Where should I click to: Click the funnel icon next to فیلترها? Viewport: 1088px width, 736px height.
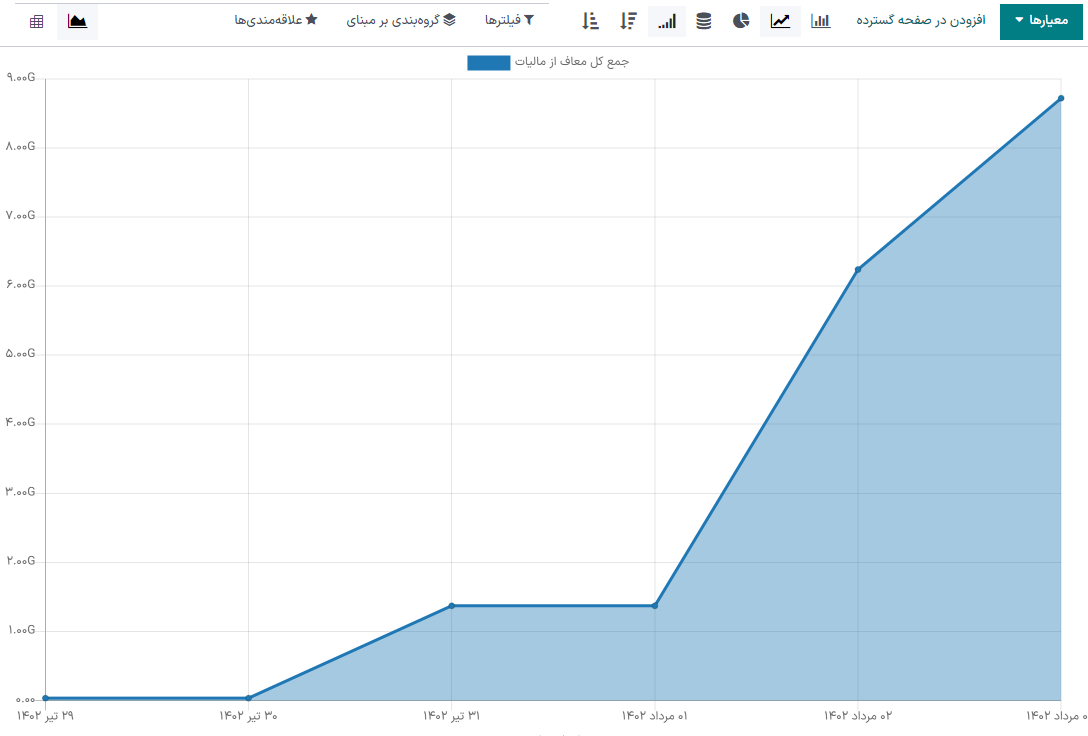[529, 20]
